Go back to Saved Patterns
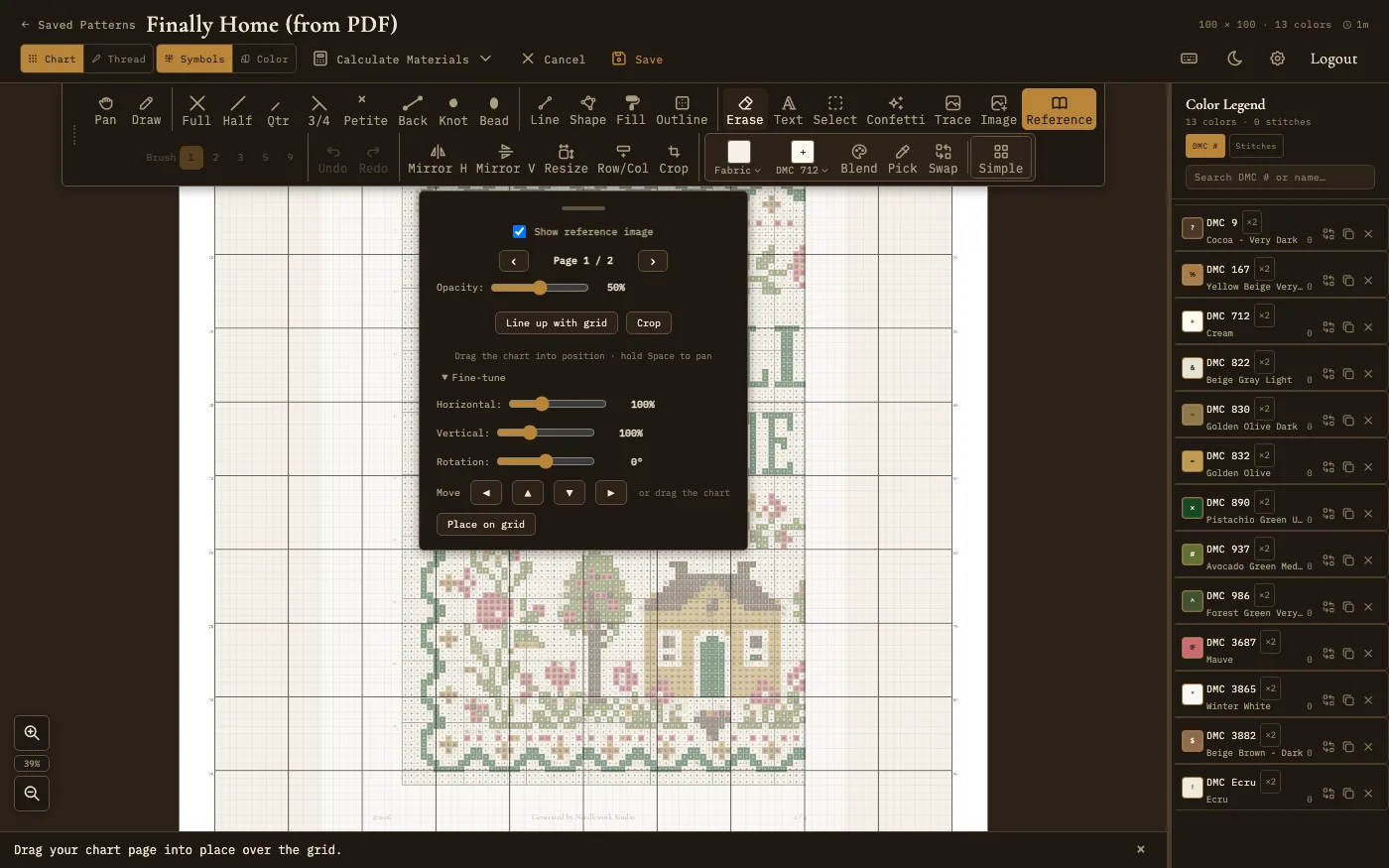Viewport: 1389px width, 868px height. pos(77,25)
